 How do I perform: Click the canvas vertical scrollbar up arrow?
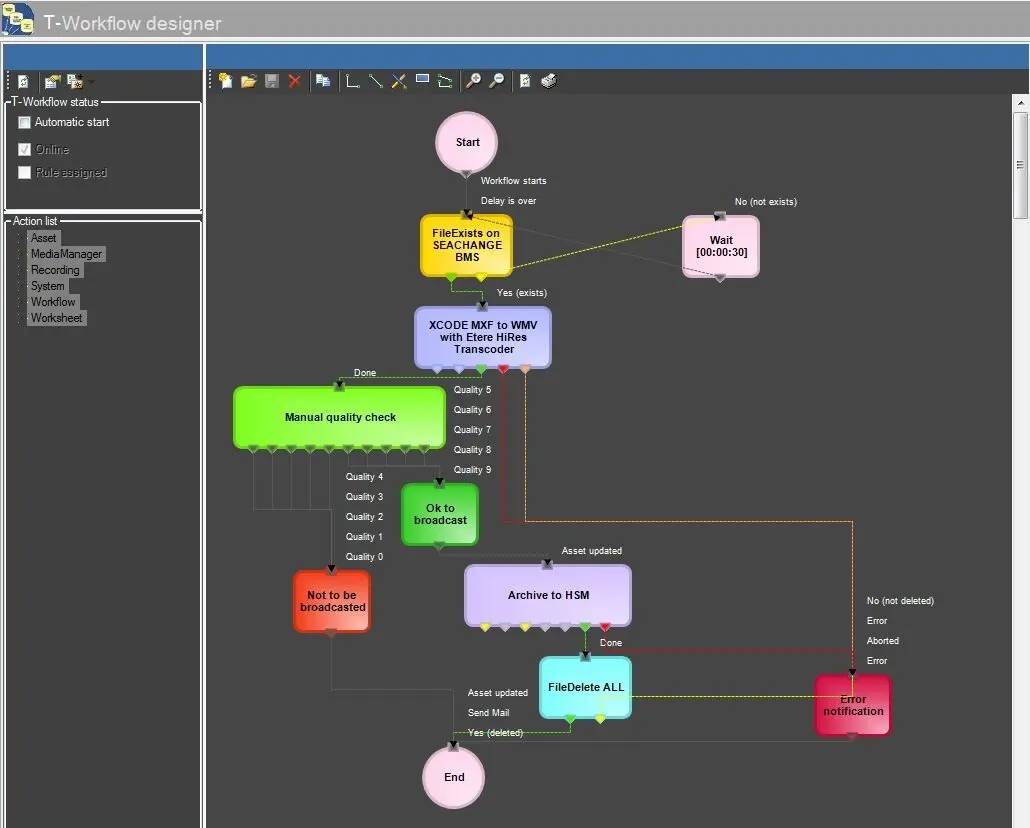point(1020,103)
